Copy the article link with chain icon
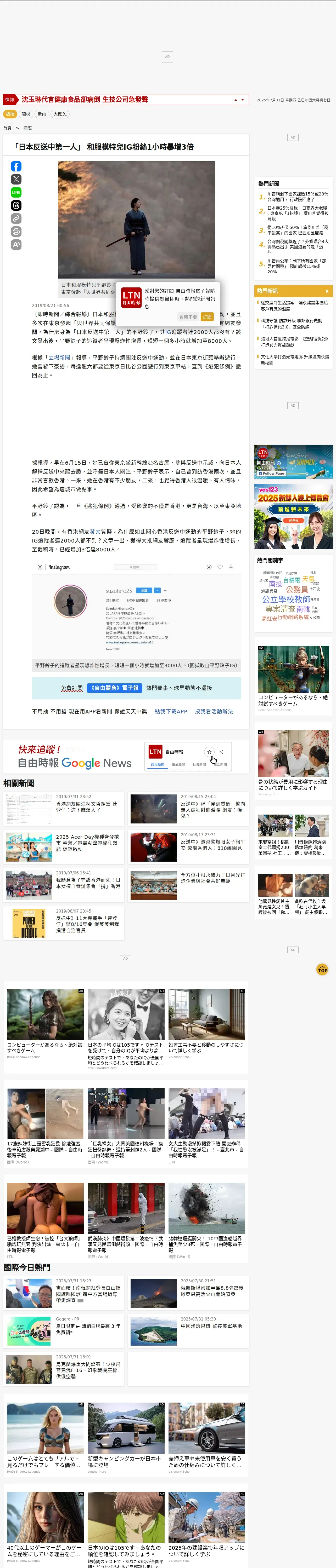The width and height of the screenshot is (336, 1568). pos(16,218)
